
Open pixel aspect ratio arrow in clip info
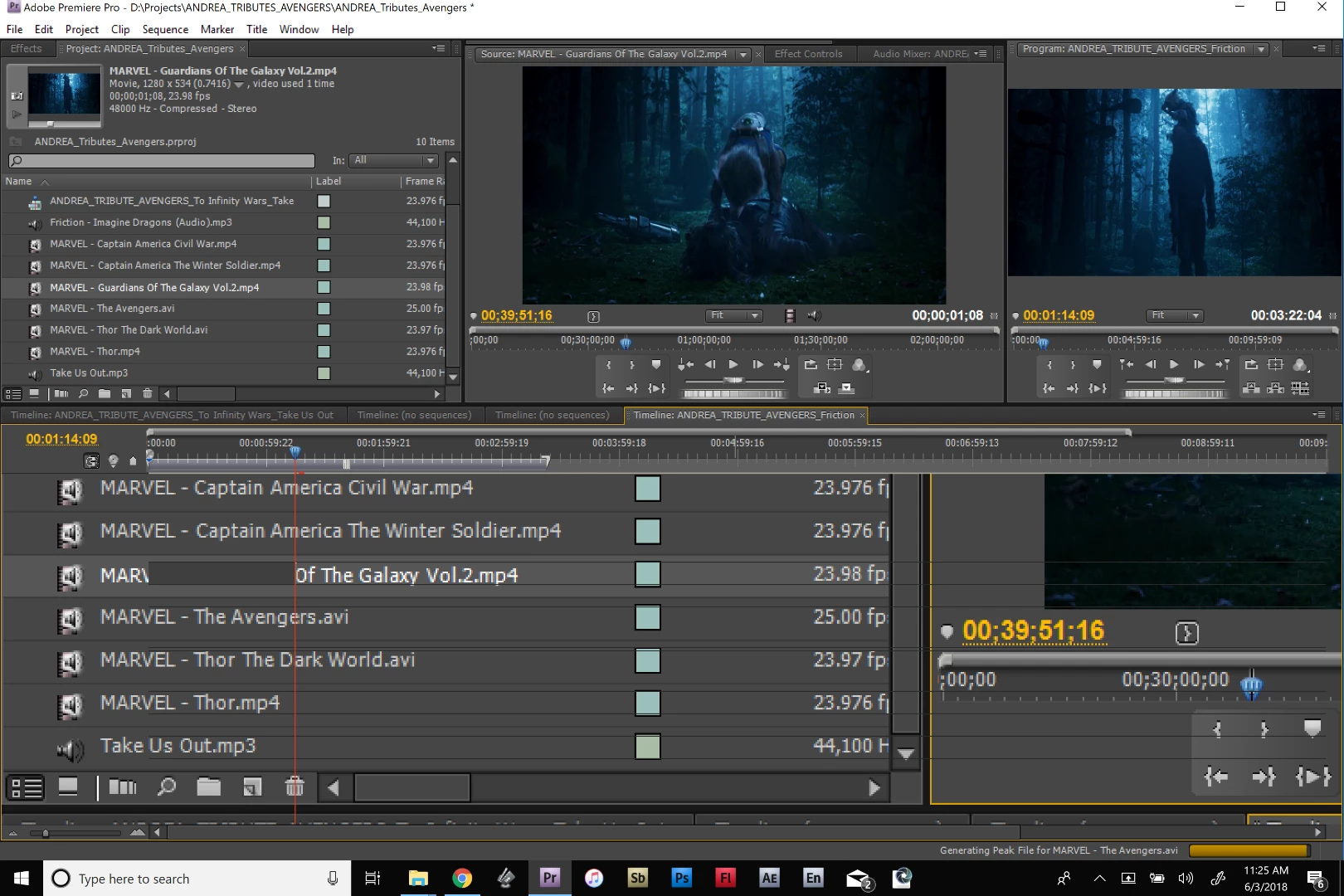click(x=239, y=85)
